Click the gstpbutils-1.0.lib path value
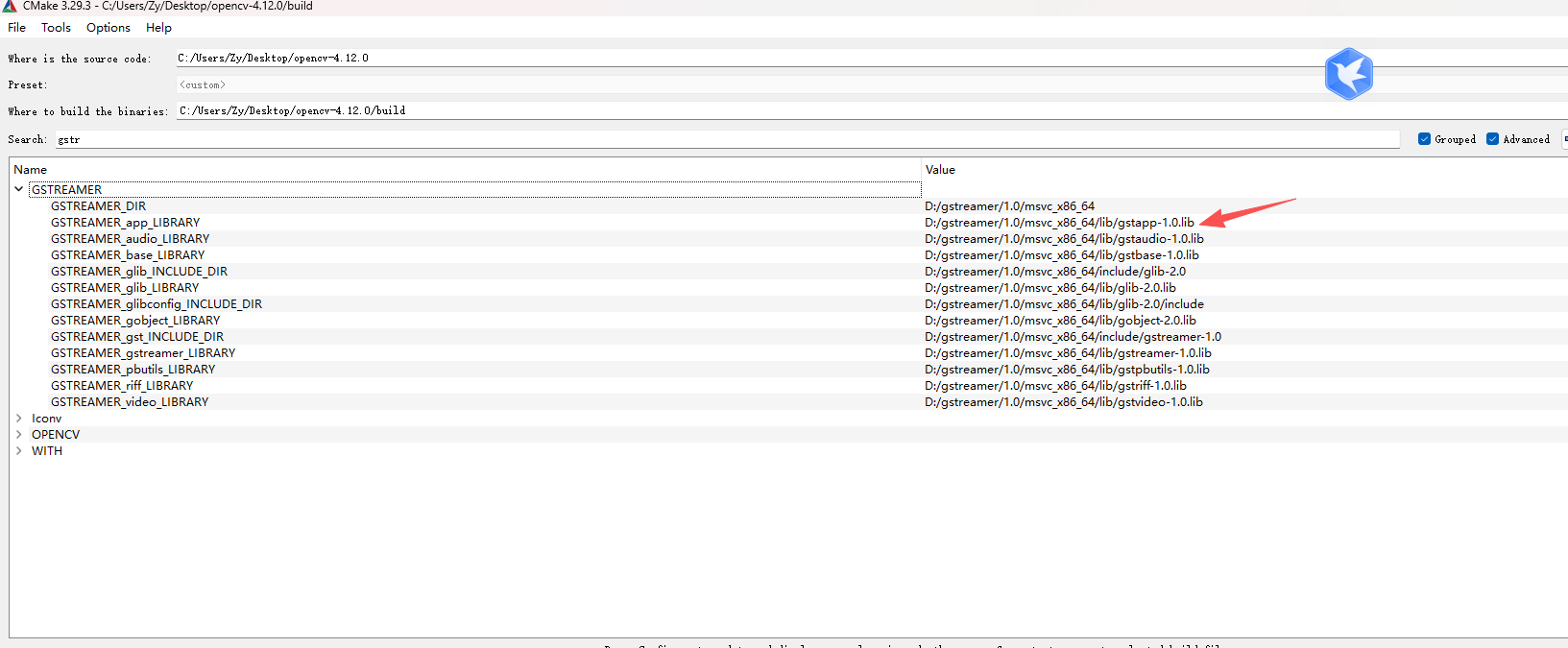 (x=1067, y=369)
